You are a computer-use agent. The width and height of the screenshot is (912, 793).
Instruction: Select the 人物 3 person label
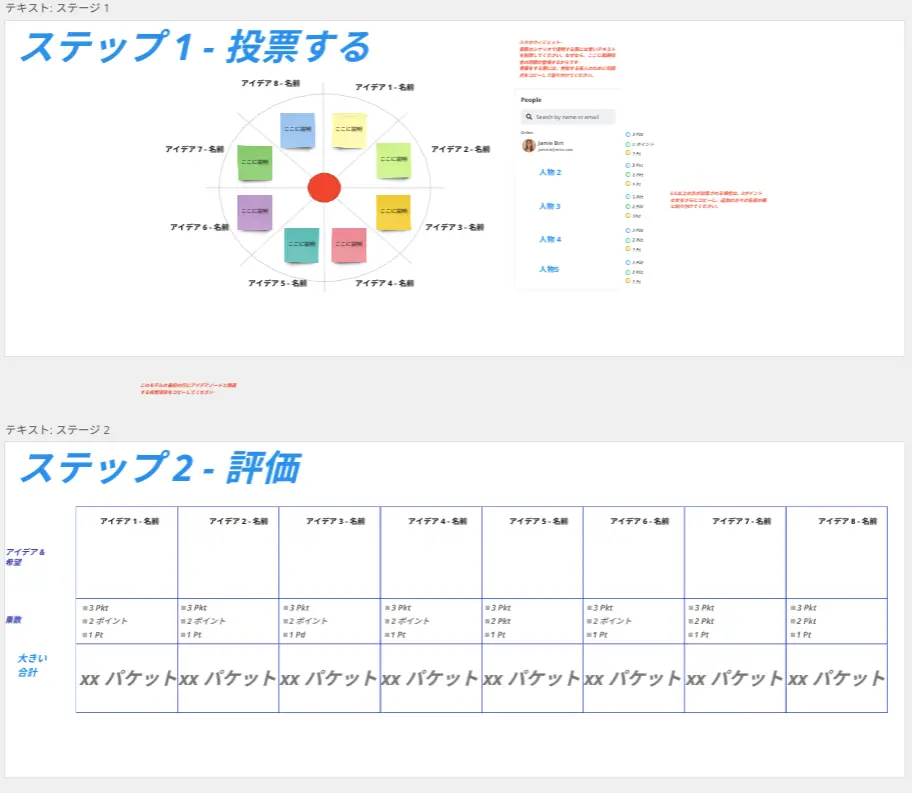(550, 206)
